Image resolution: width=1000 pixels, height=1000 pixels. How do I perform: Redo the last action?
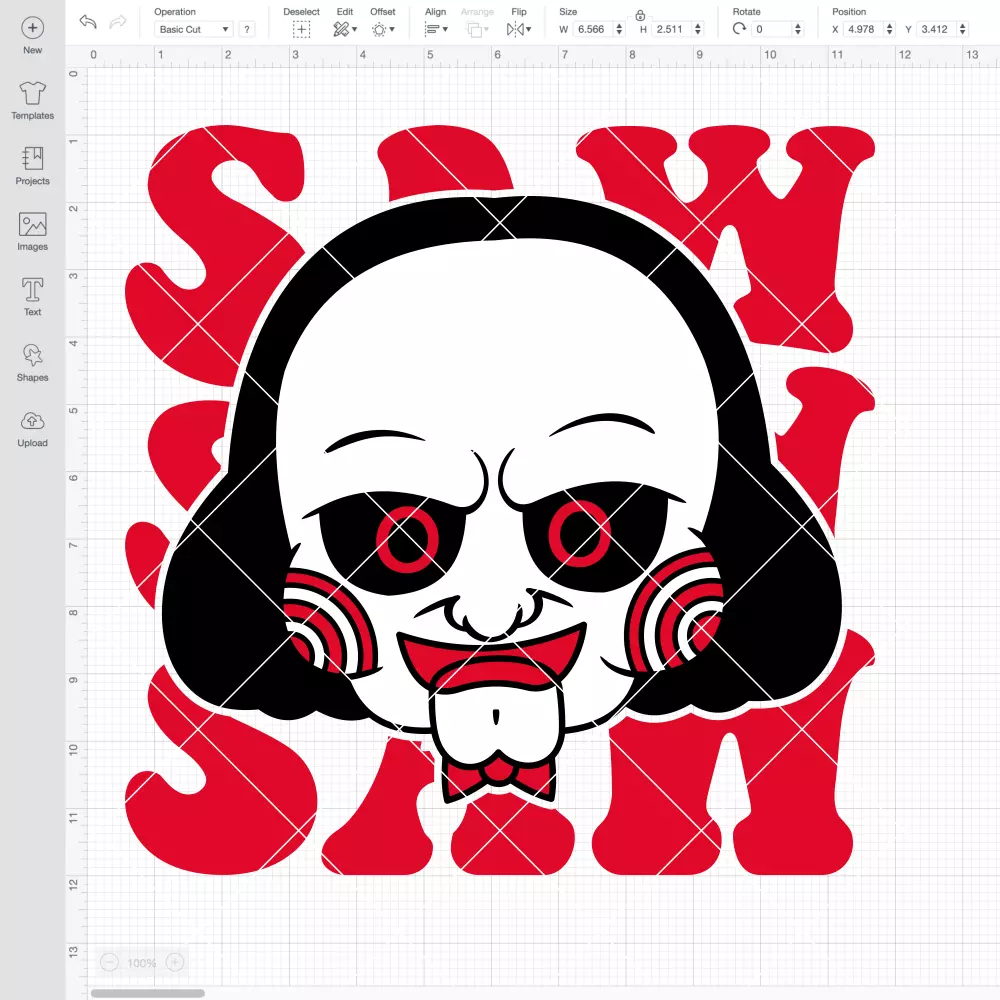(x=118, y=22)
